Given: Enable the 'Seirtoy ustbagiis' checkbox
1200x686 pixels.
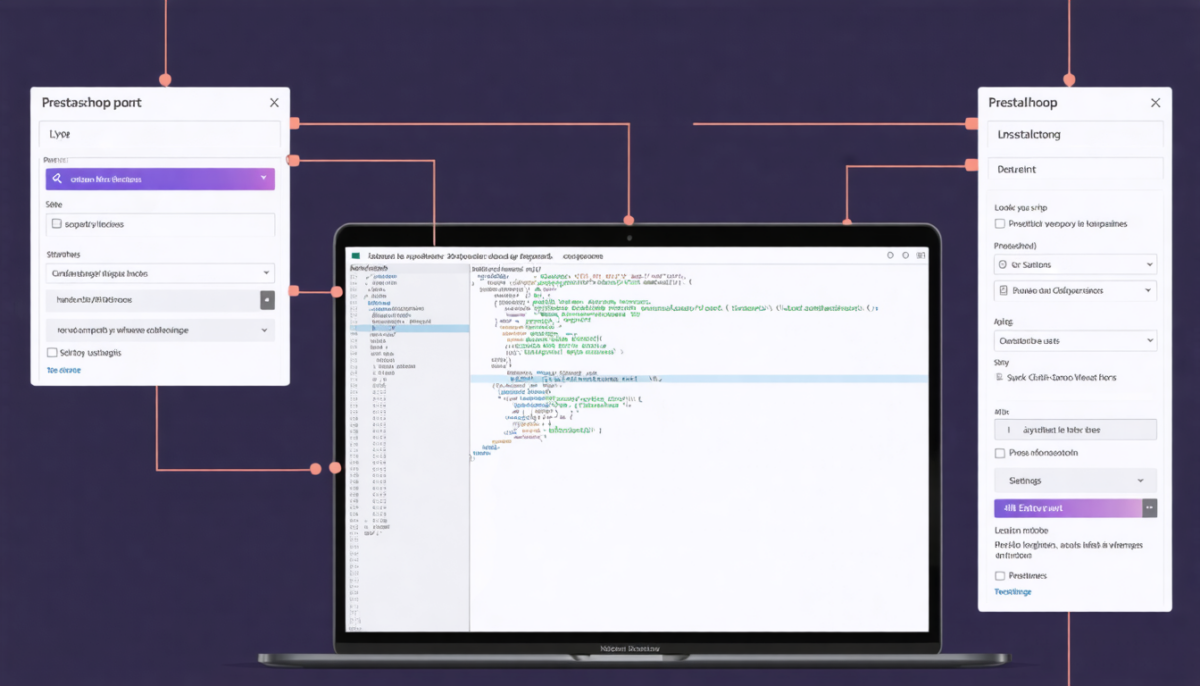Looking at the screenshot, I should [x=52, y=352].
